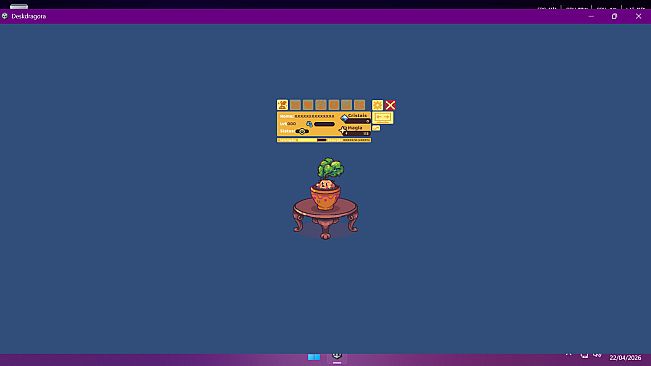Click the third greyed-out toolbar slot
This screenshot has width=651, height=366.
(x=308, y=105)
